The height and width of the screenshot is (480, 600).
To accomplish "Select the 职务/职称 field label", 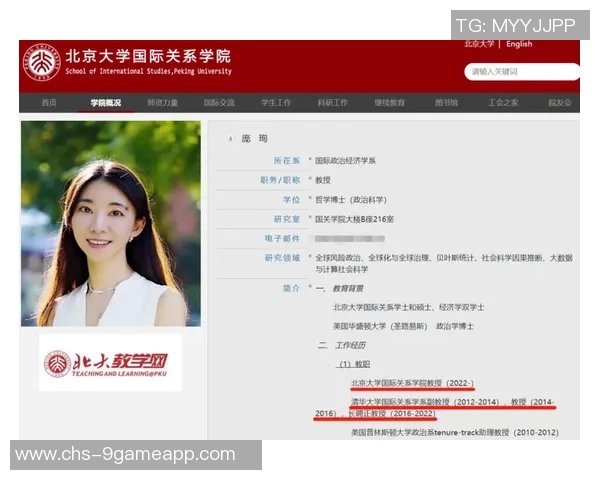I will point(280,180).
